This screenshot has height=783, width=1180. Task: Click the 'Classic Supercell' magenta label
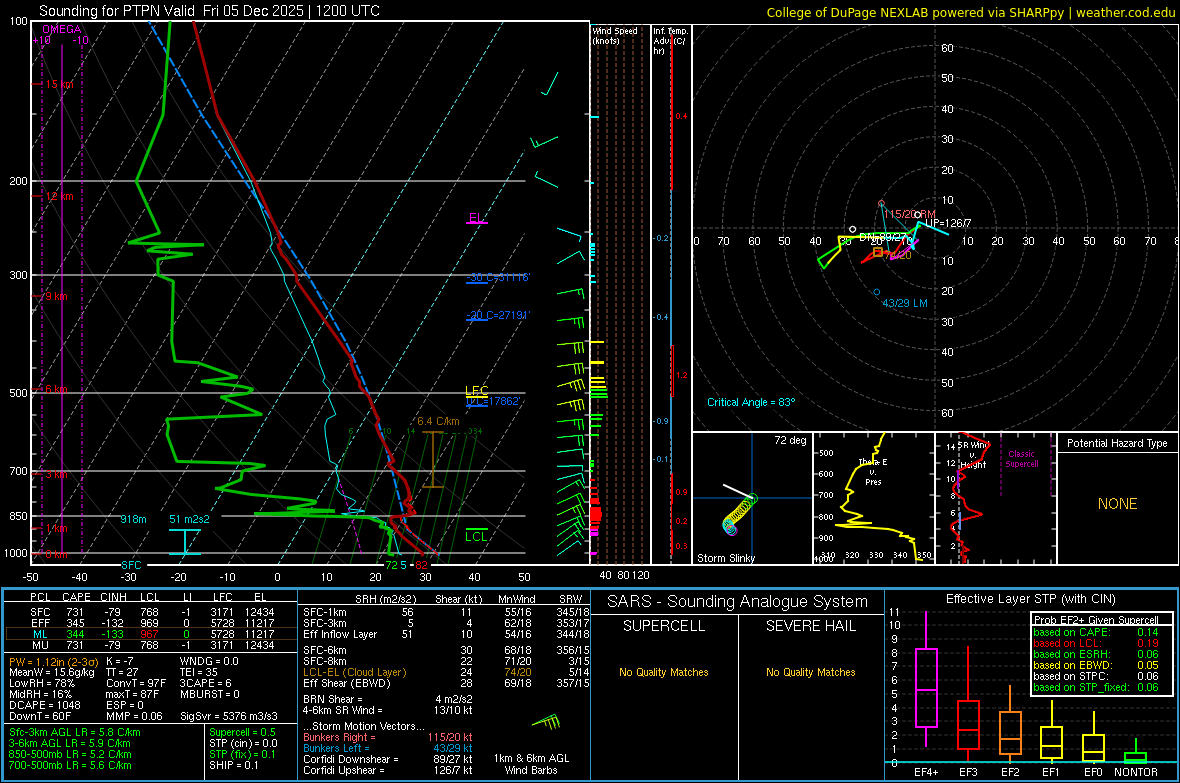1021,459
